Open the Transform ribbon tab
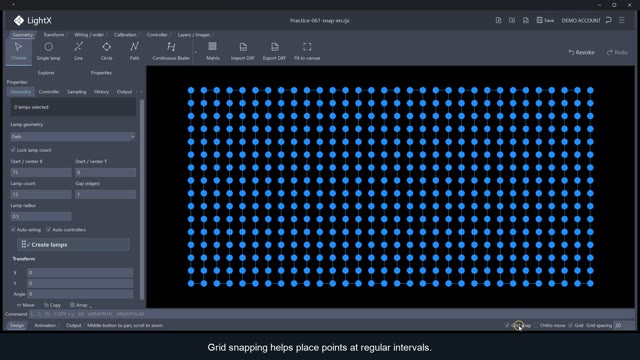 click(53, 35)
